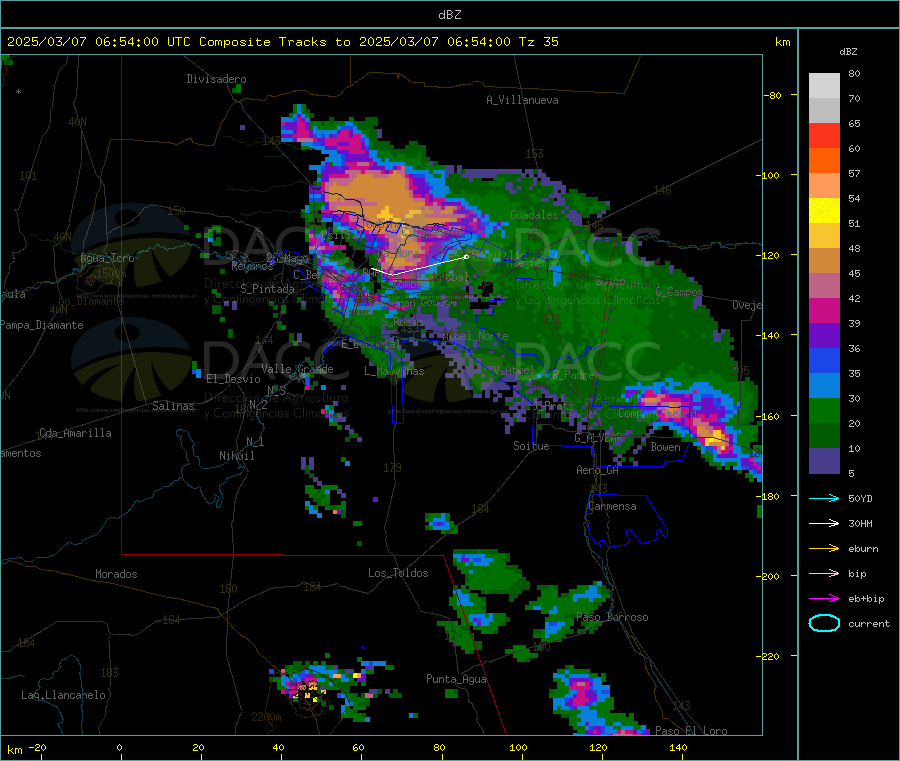This screenshot has width=900, height=761.
Task: Click the 'Lag.Llancanelo' map label
Action: [63, 695]
